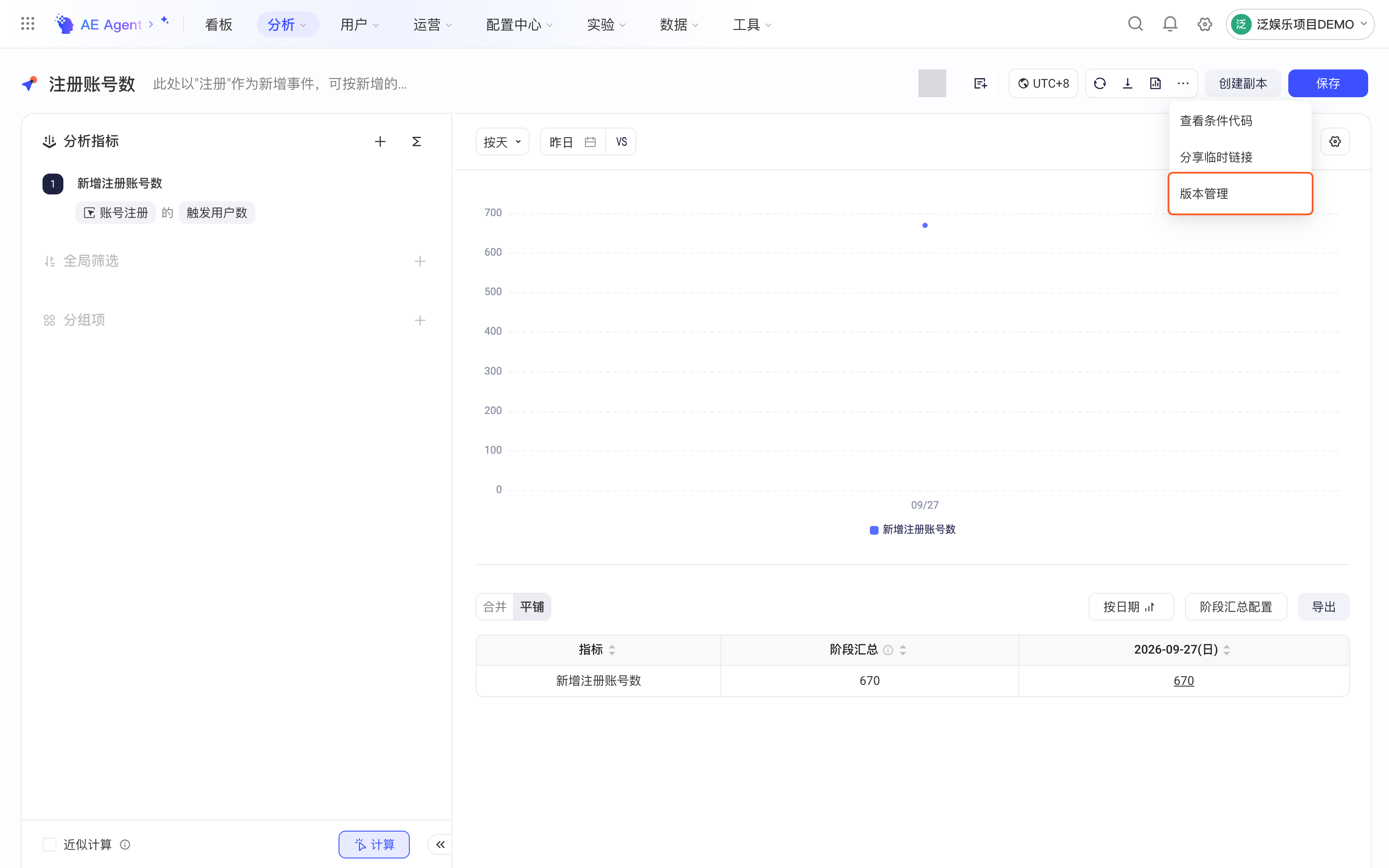Screen dimensions: 1389x868
Task: Open the calendar icon in date picker
Action: [590, 142]
